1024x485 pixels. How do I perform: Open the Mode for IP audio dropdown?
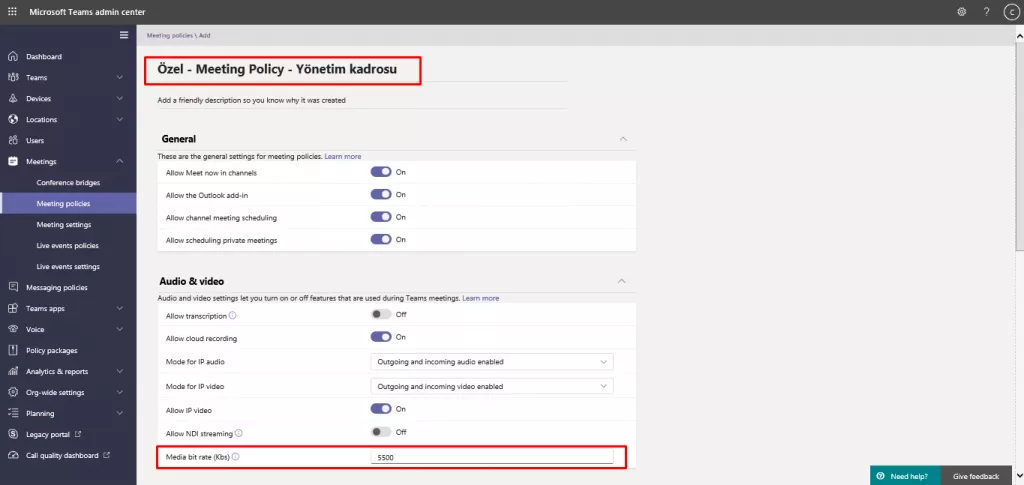pos(491,362)
